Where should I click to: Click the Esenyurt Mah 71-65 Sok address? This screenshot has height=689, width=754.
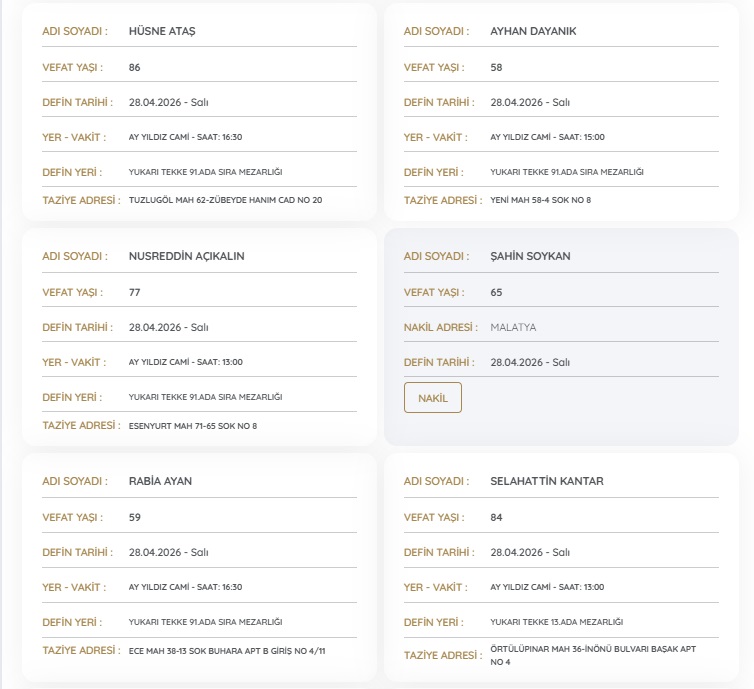coord(192,426)
